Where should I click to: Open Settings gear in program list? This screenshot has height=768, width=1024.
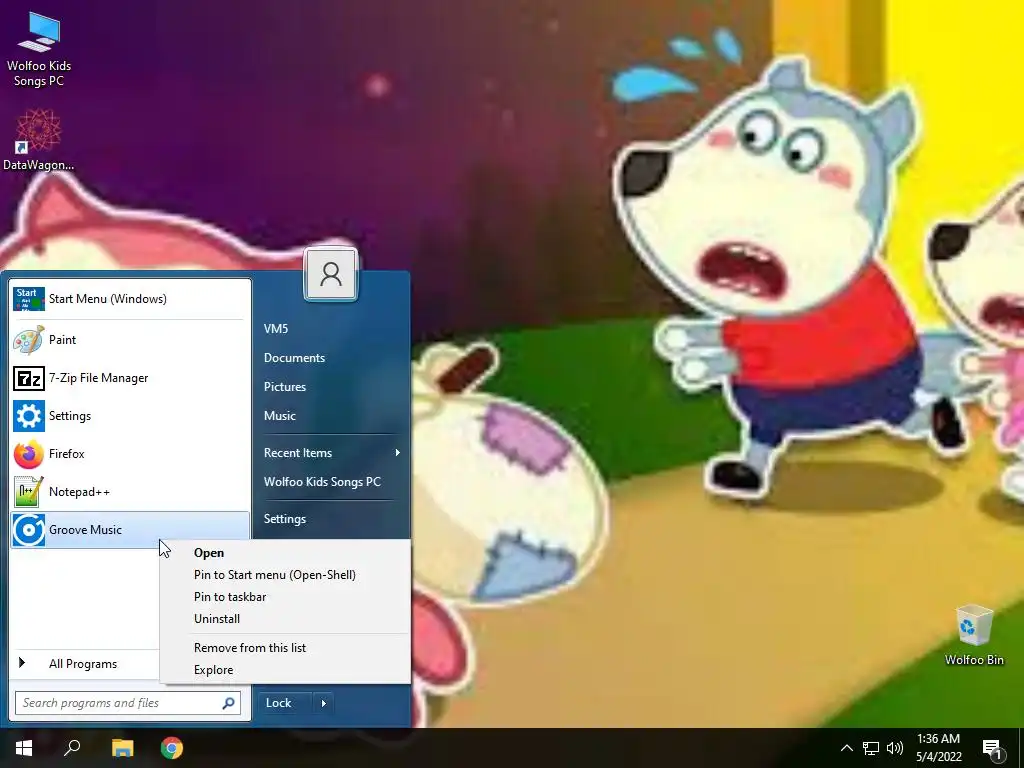pyautogui.click(x=29, y=416)
